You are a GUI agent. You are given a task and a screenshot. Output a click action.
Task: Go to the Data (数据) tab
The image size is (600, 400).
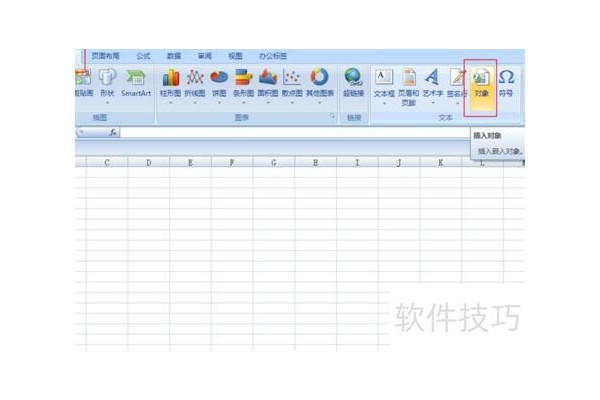[x=174, y=56]
